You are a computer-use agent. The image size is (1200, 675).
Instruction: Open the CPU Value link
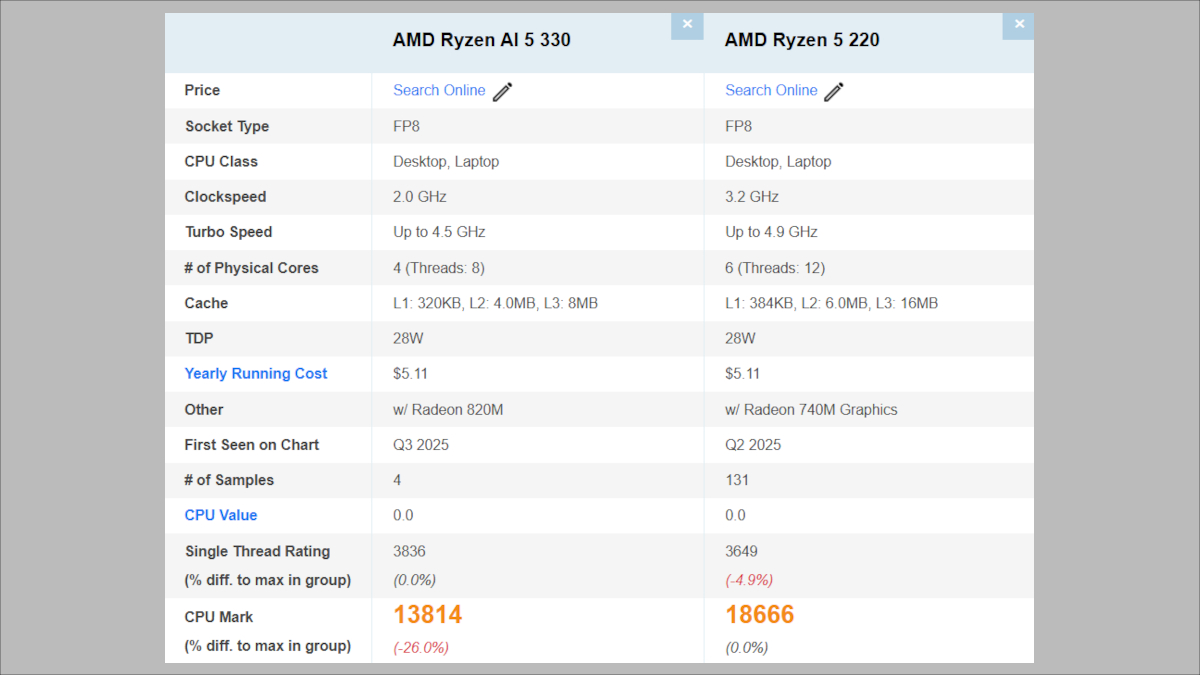(x=220, y=515)
